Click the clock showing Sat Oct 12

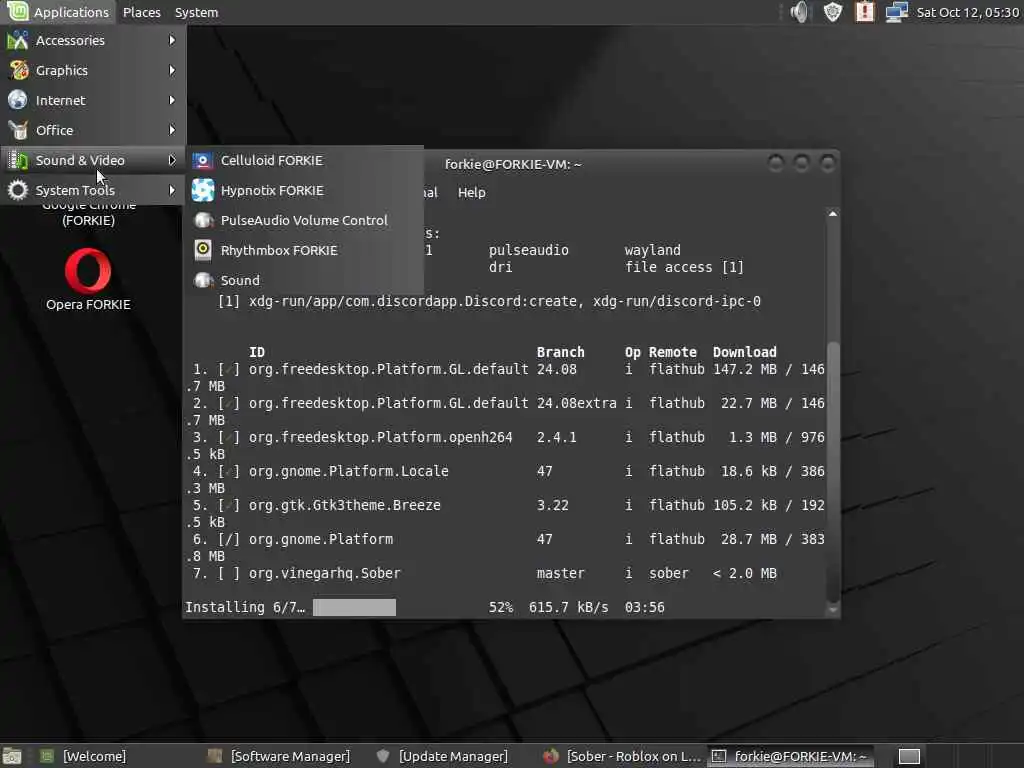point(967,12)
